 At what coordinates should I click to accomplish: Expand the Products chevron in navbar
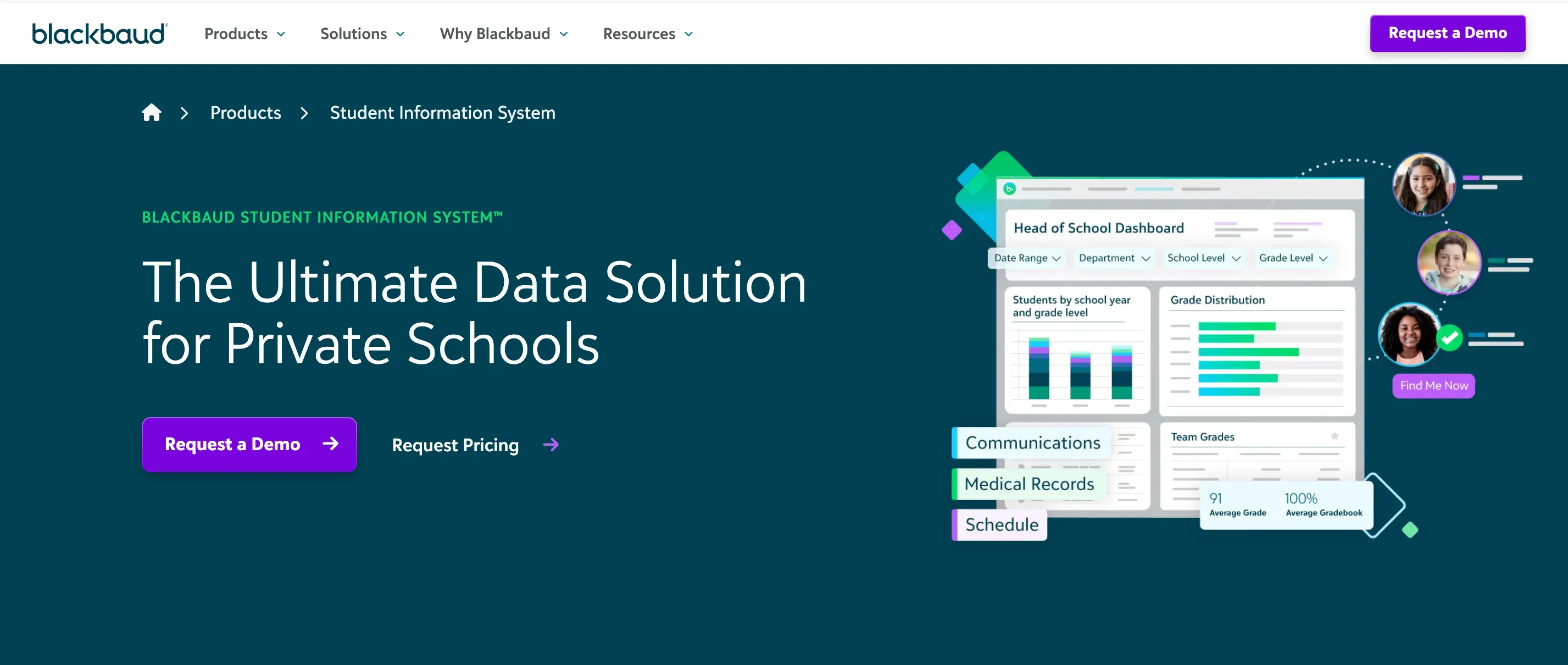coord(281,34)
